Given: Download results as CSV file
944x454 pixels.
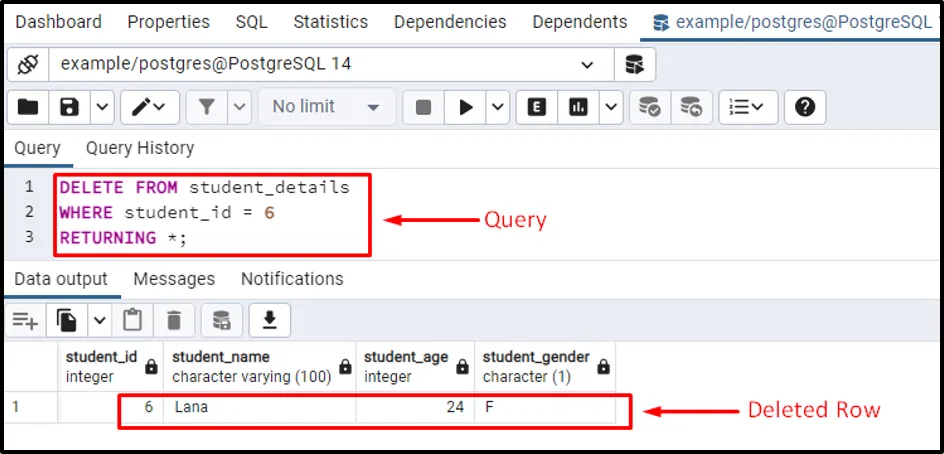Looking at the screenshot, I should click(x=268, y=320).
